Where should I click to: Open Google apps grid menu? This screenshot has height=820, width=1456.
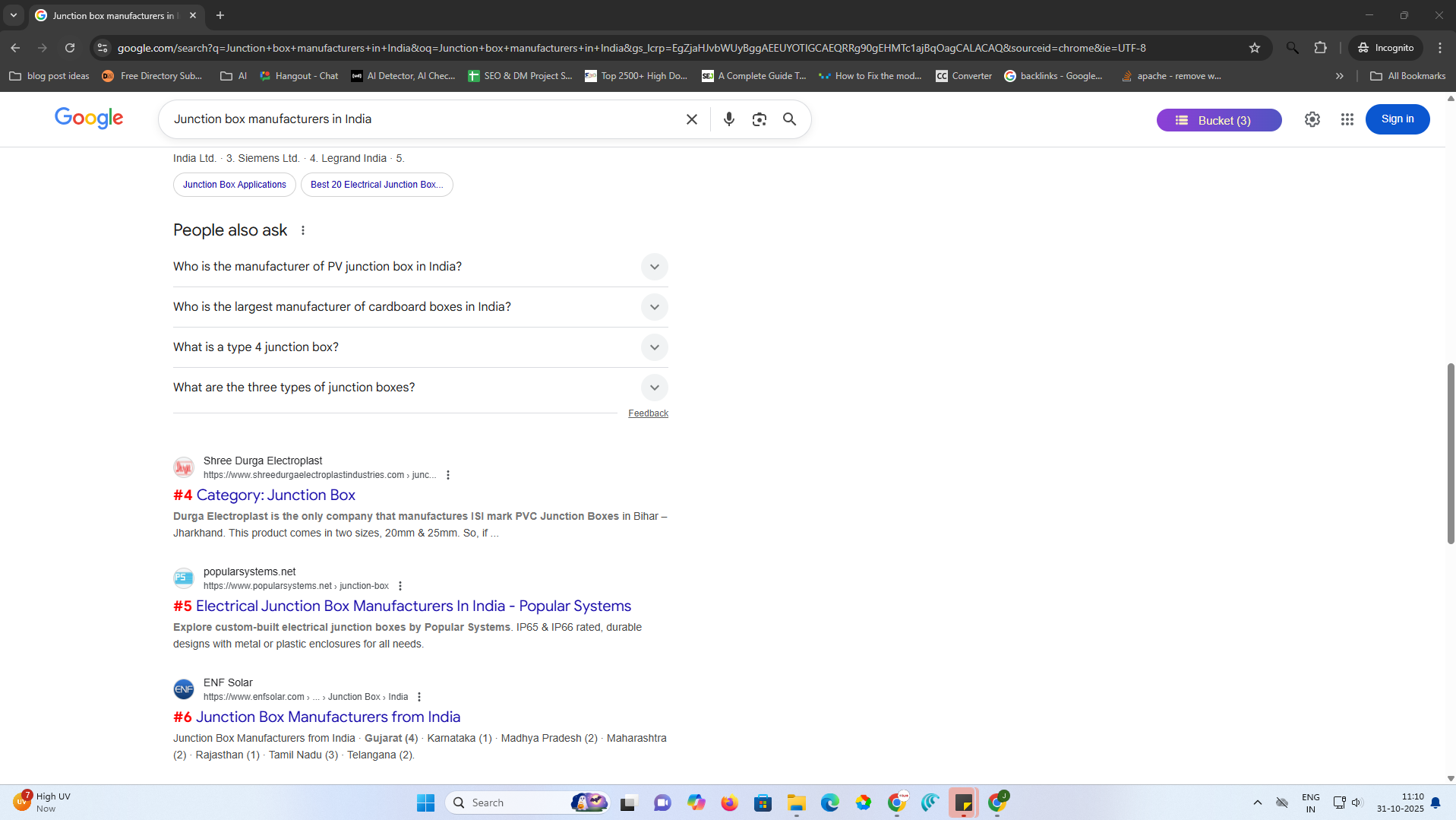[x=1347, y=119]
